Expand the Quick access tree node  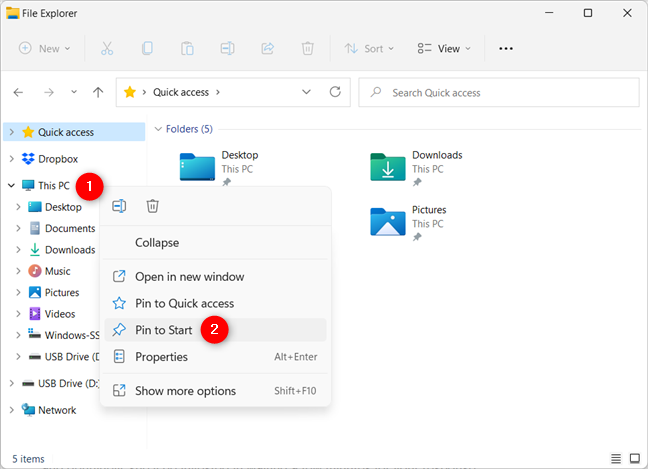(x=12, y=132)
